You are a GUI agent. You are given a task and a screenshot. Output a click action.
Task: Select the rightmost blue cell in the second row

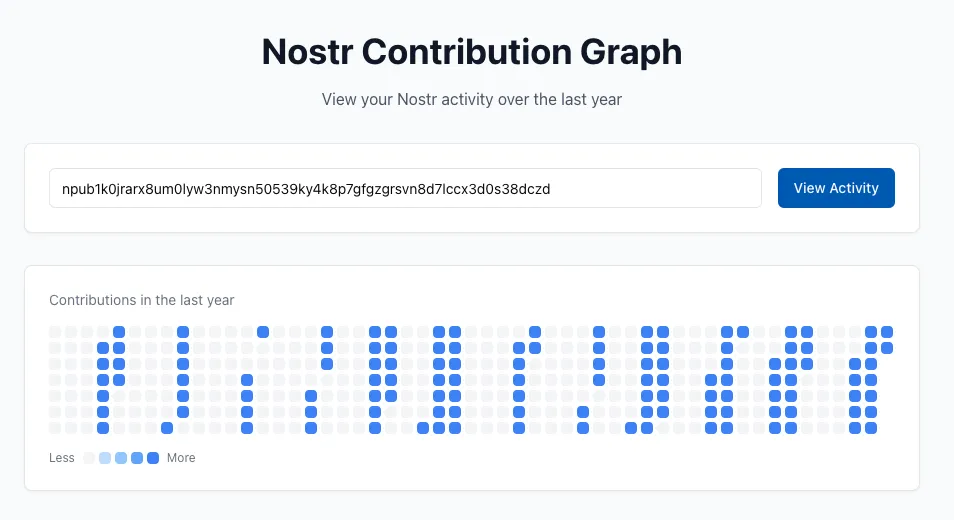pyautogui.click(x=887, y=348)
